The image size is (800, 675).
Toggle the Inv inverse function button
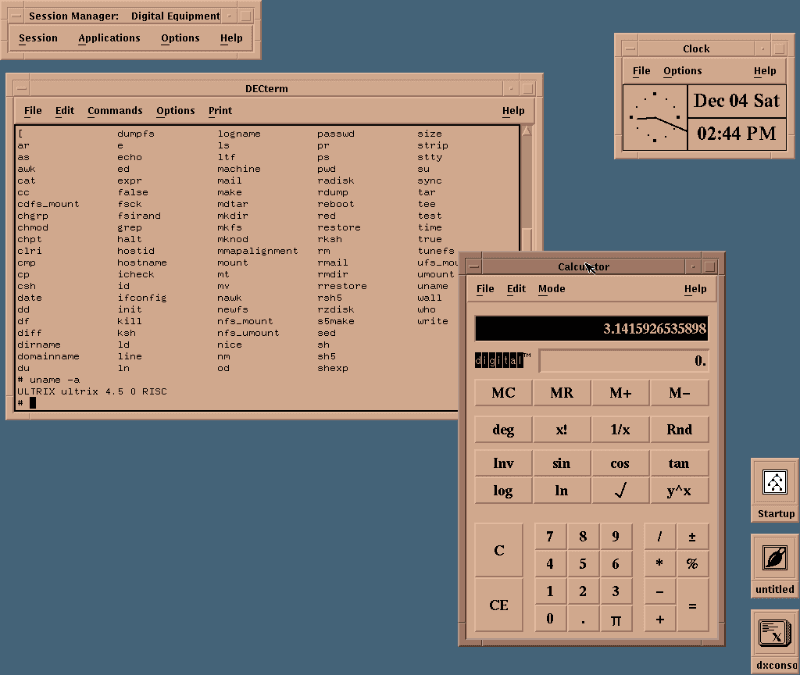point(503,463)
